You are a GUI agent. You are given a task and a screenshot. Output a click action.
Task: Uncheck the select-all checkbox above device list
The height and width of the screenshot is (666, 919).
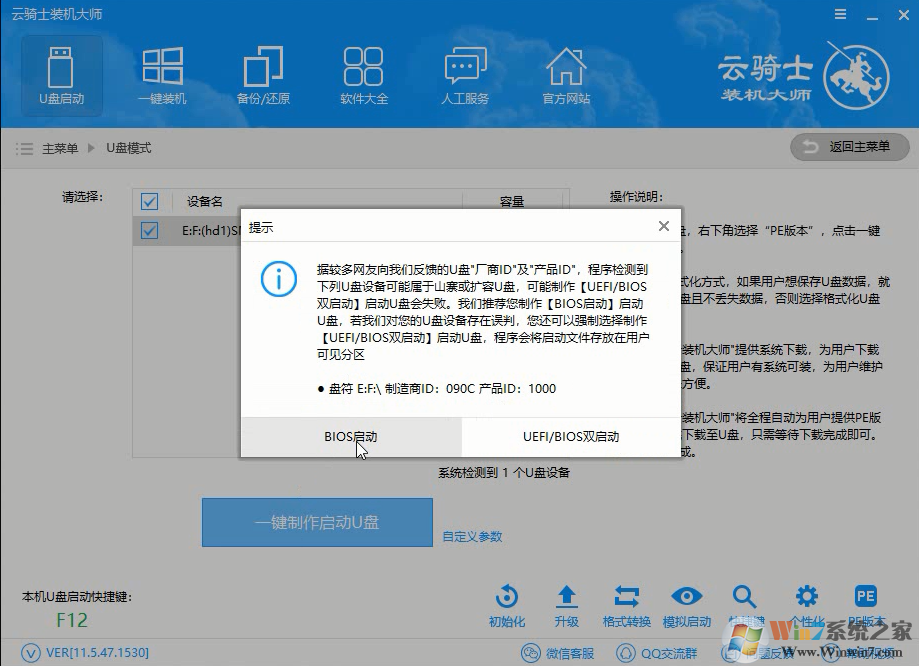pos(149,201)
